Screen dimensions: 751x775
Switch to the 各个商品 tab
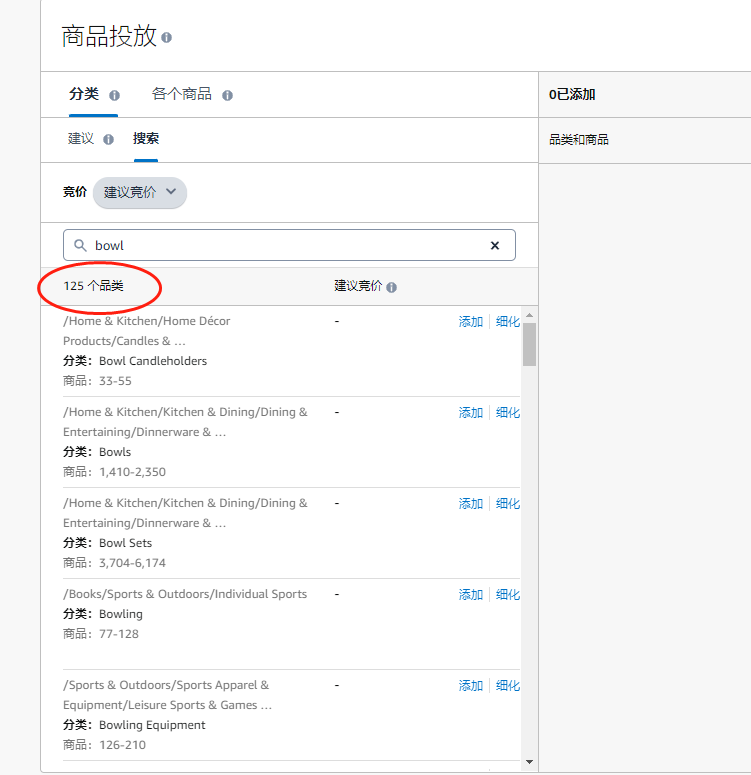tap(182, 94)
